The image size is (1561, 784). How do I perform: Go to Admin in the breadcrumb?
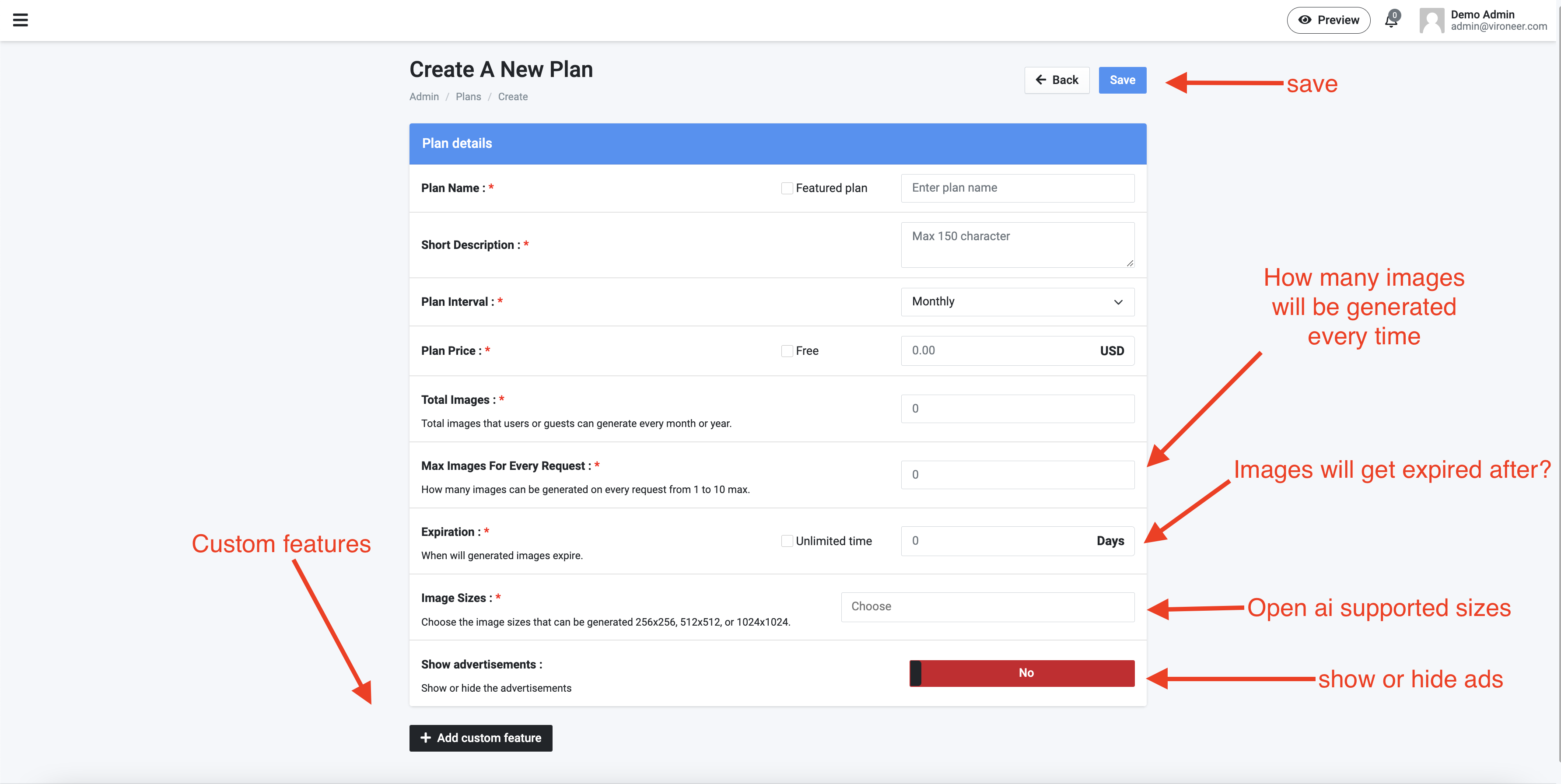click(423, 97)
